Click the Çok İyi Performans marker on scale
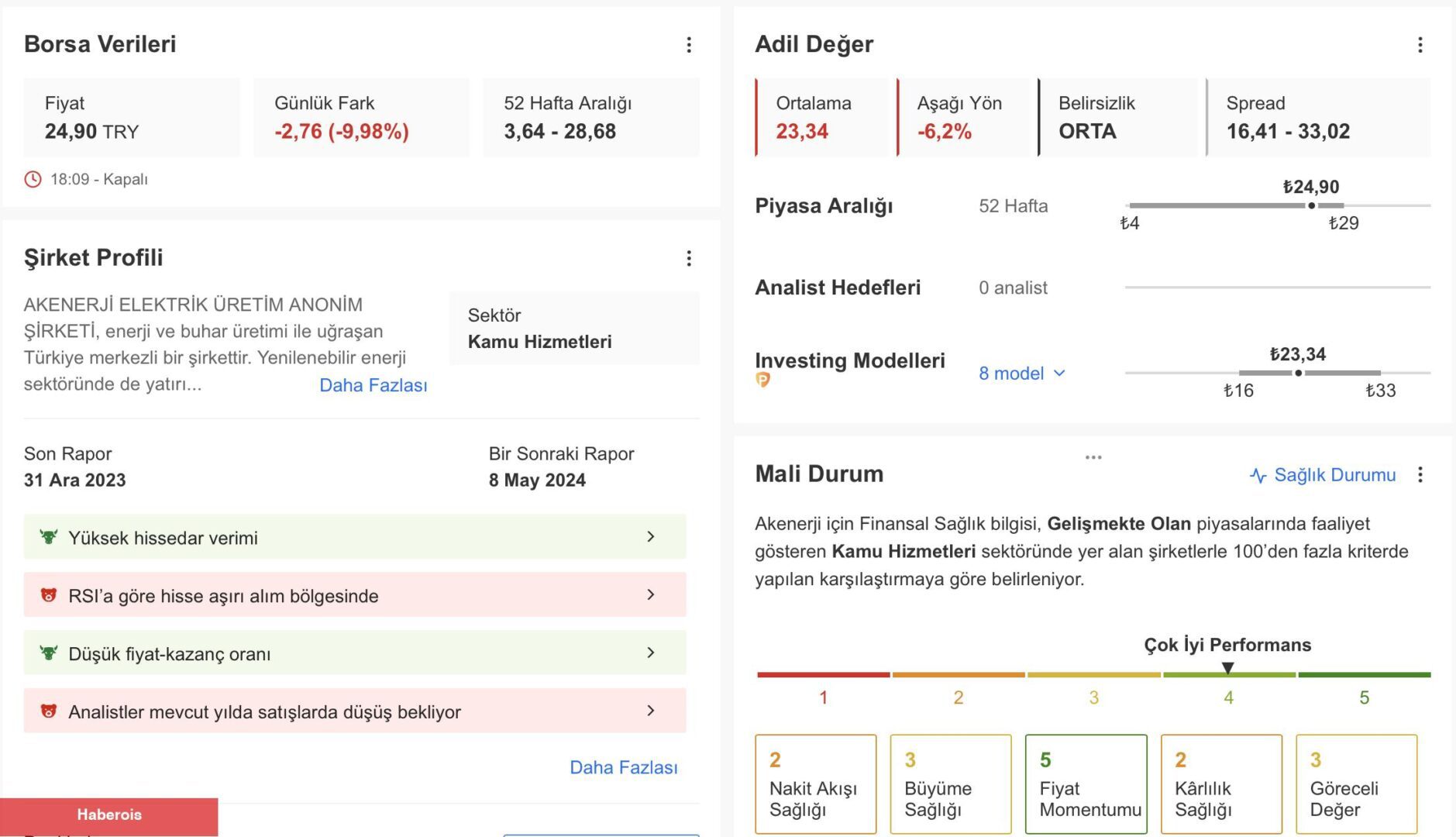This screenshot has height=837, width=1456. (x=1227, y=668)
